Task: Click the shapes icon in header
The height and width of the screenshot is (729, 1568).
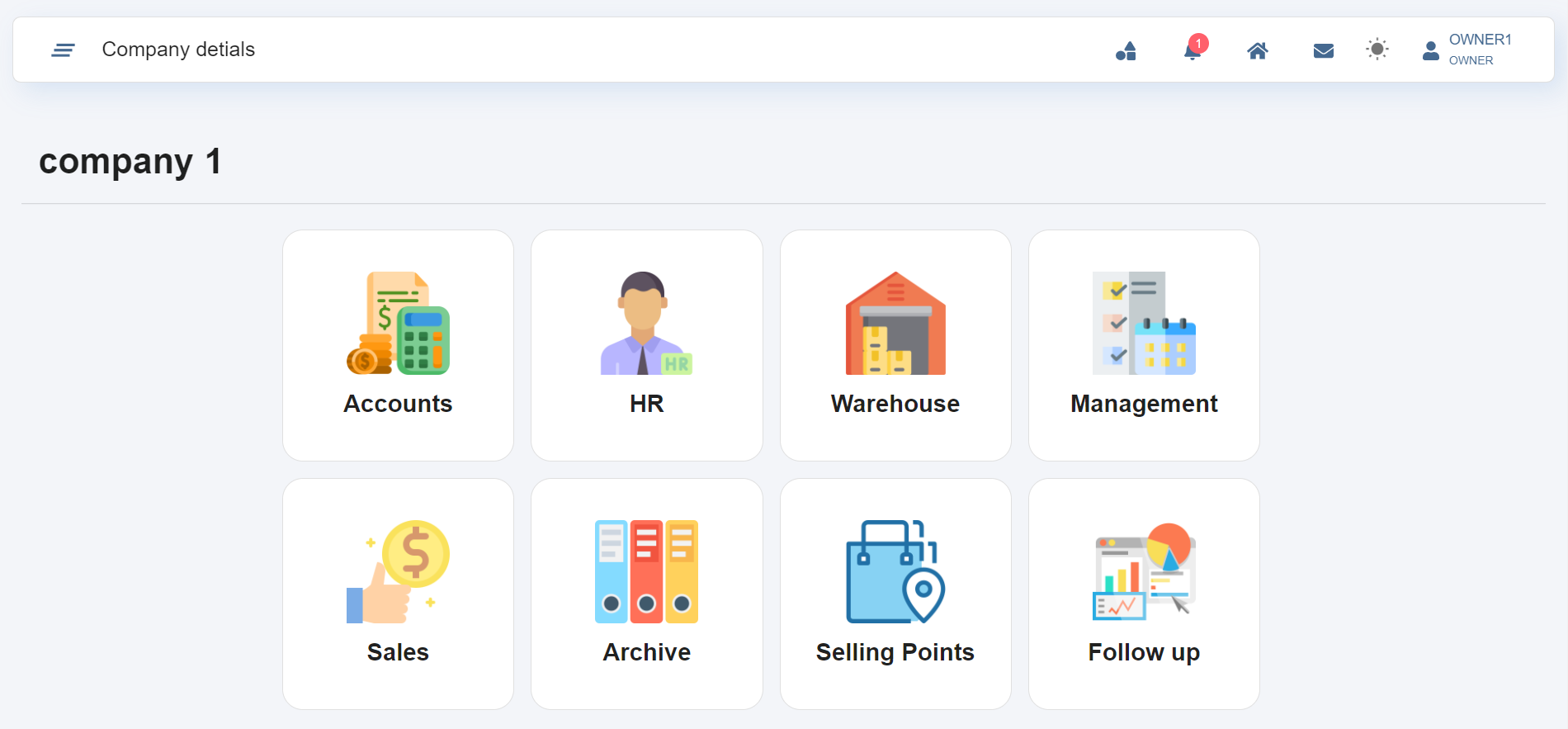Action: [x=1126, y=51]
